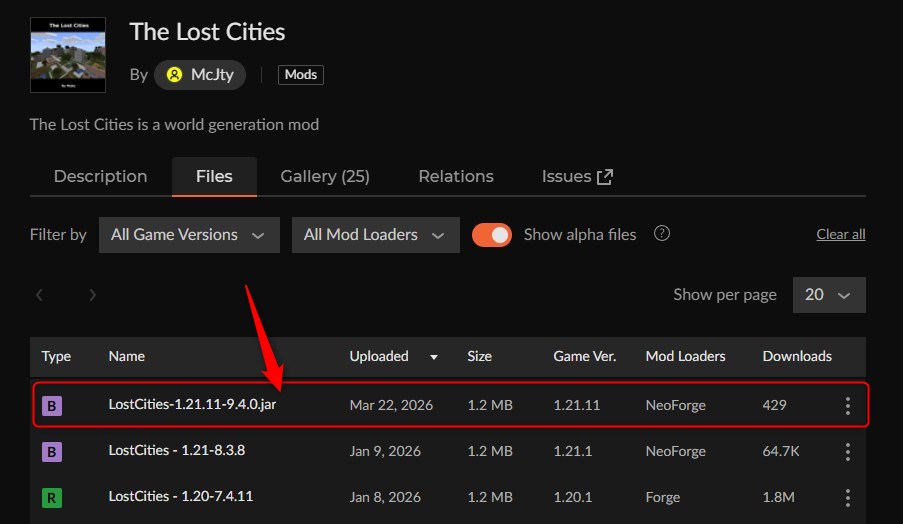903x524 pixels.
Task: Open file LostCities - 1.20-7.4.11
Action: coord(181,496)
